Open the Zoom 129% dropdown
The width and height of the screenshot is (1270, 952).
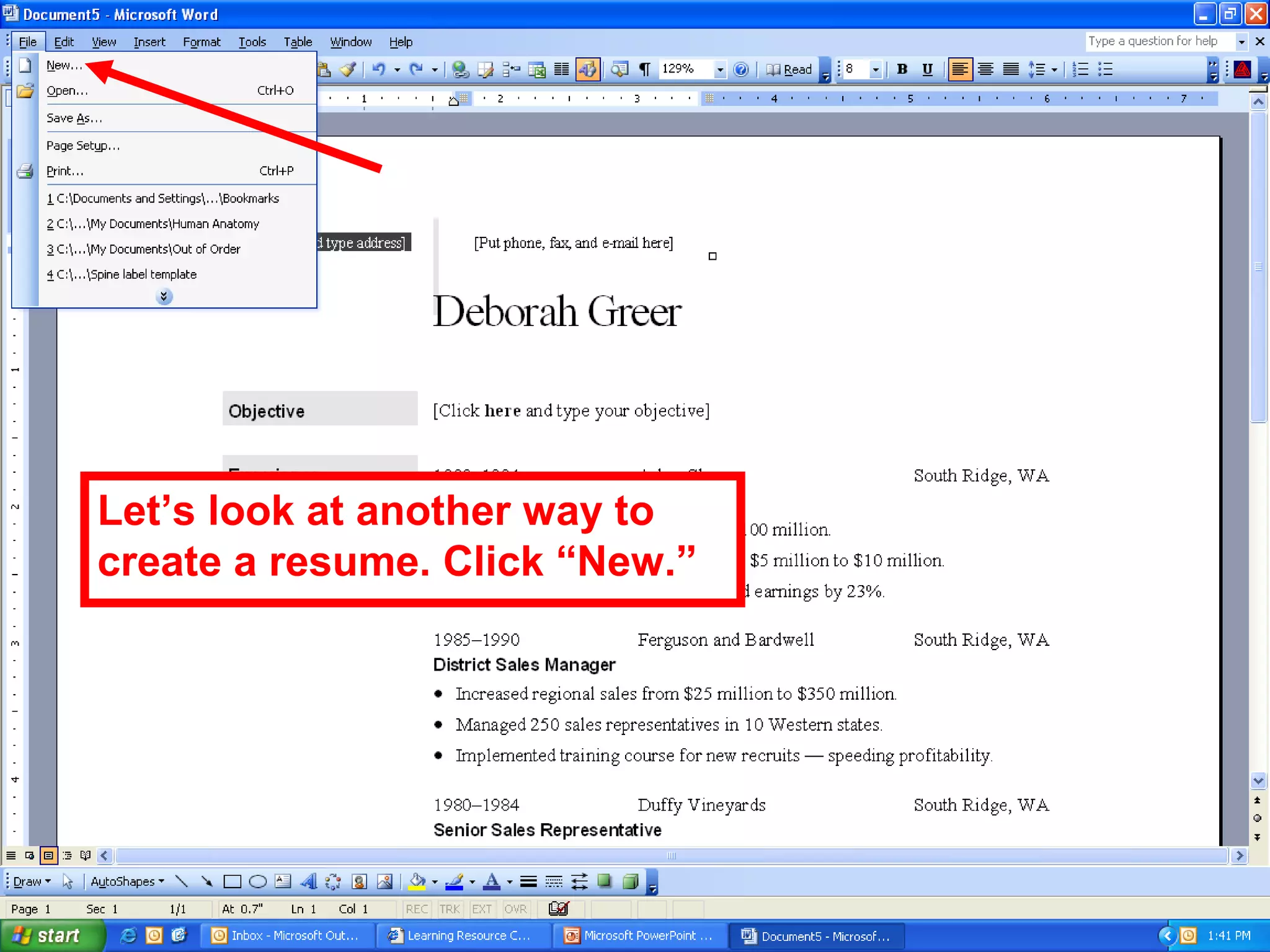[719, 69]
